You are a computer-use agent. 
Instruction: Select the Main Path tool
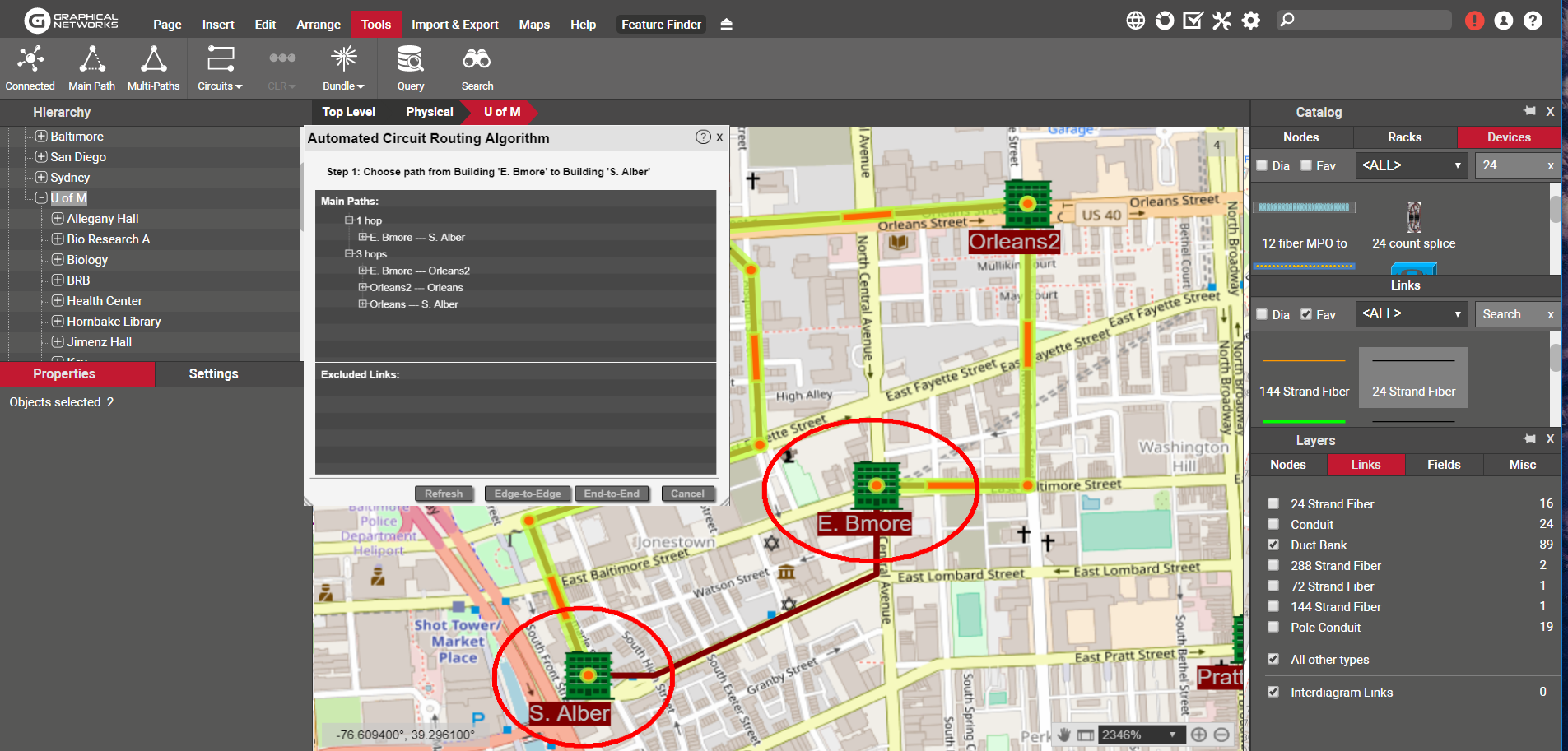pos(91,59)
